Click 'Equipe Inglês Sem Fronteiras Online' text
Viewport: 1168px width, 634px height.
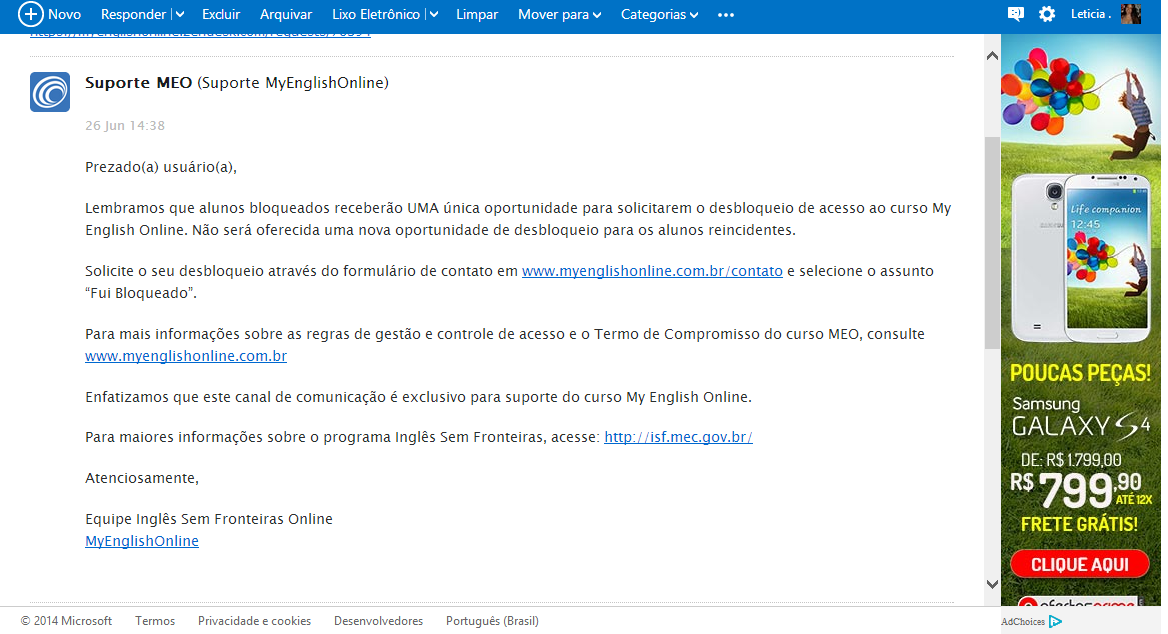pyautogui.click(x=209, y=519)
